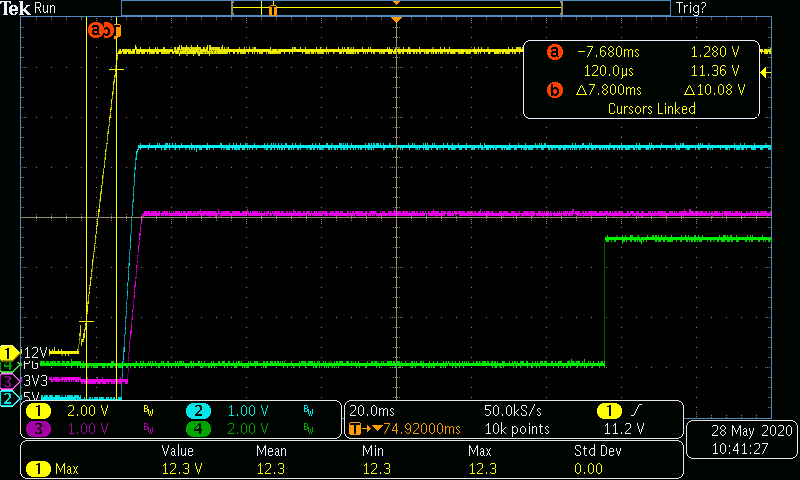Click cursor 'b' marker on the waveform
Image resolution: width=800 pixels, height=480 pixels.
click(112, 30)
